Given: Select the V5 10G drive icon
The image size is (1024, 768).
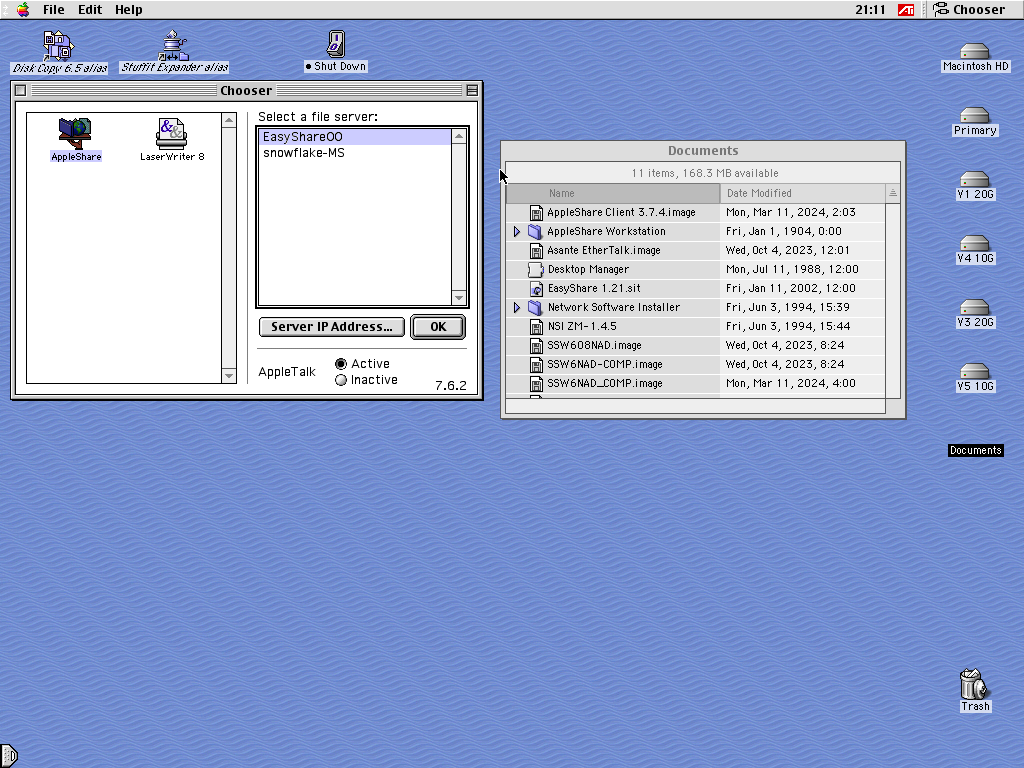Looking at the screenshot, I should [975, 371].
